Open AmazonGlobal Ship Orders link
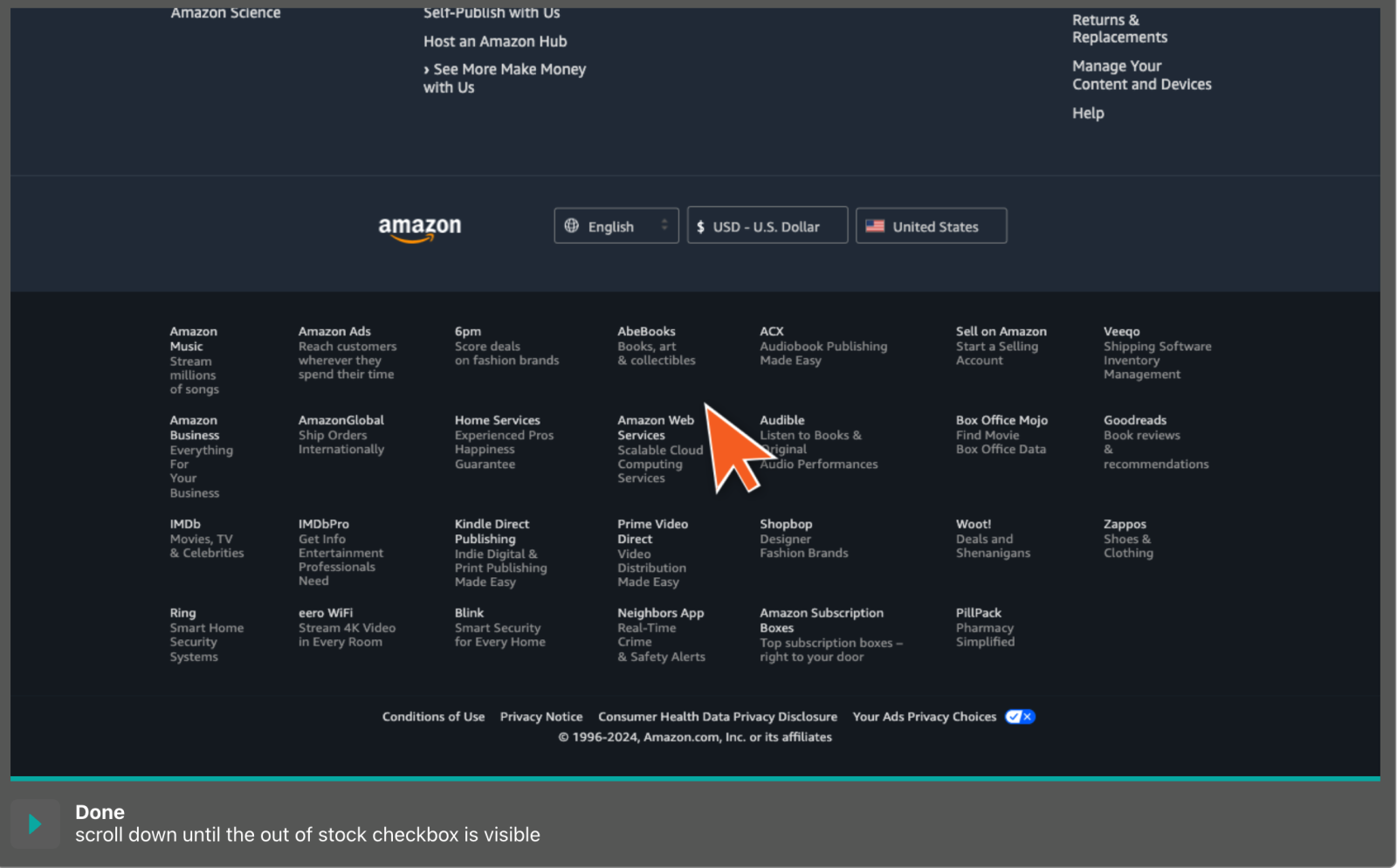 341,435
